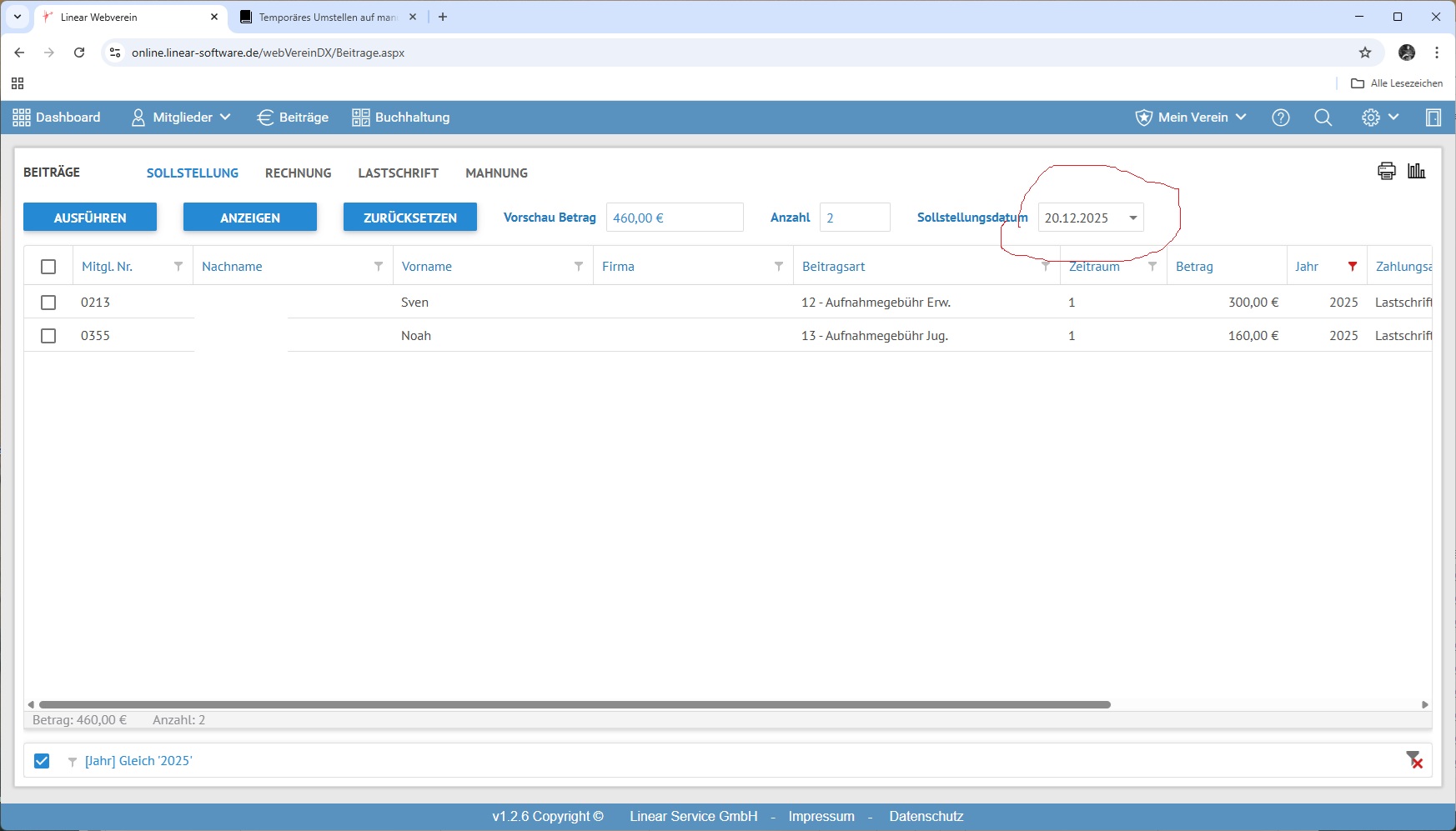Open the search magnifier icon
Image resolution: width=1456 pixels, height=831 pixels.
(1323, 118)
